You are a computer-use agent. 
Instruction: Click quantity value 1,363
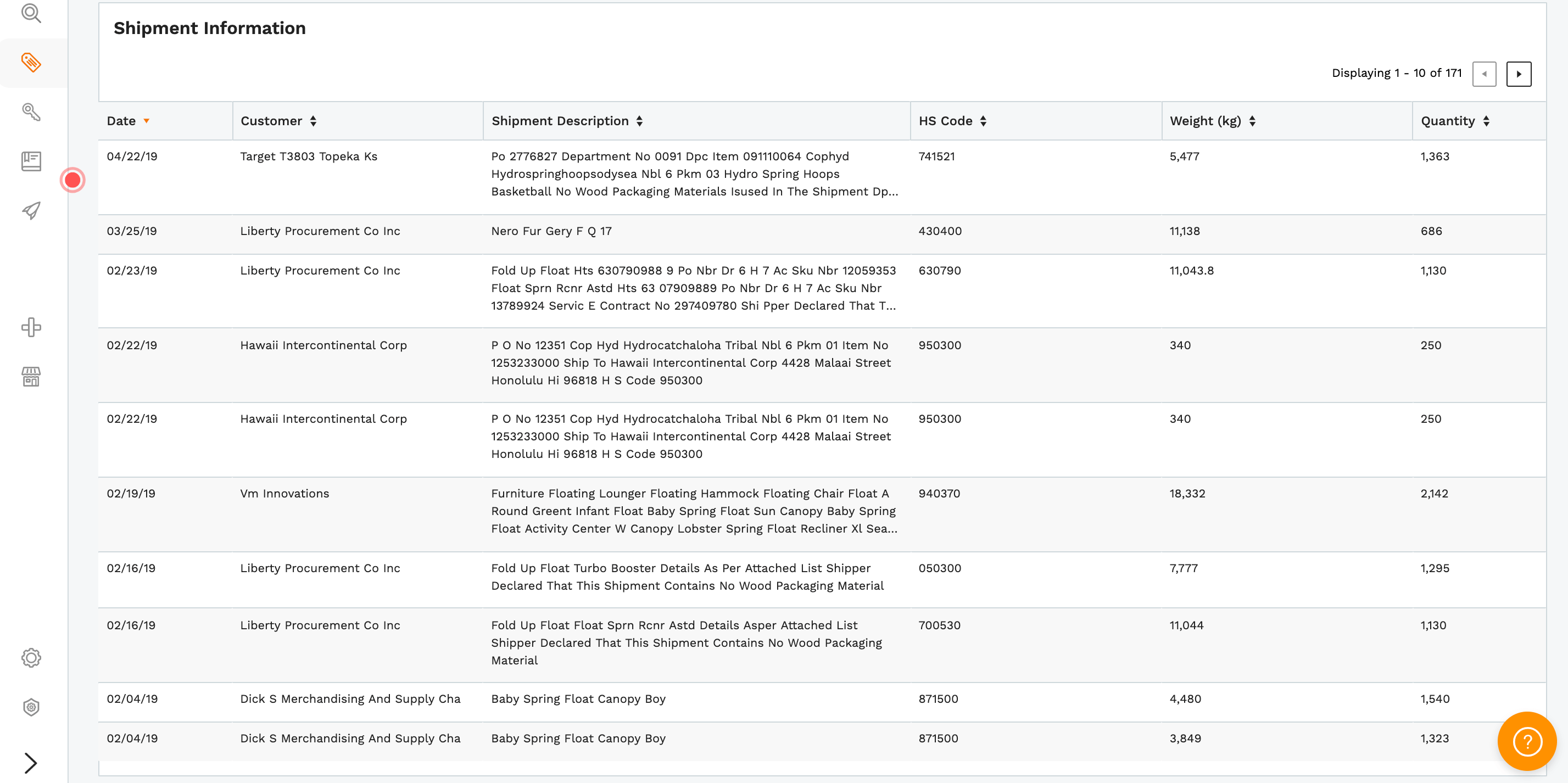click(x=1435, y=156)
